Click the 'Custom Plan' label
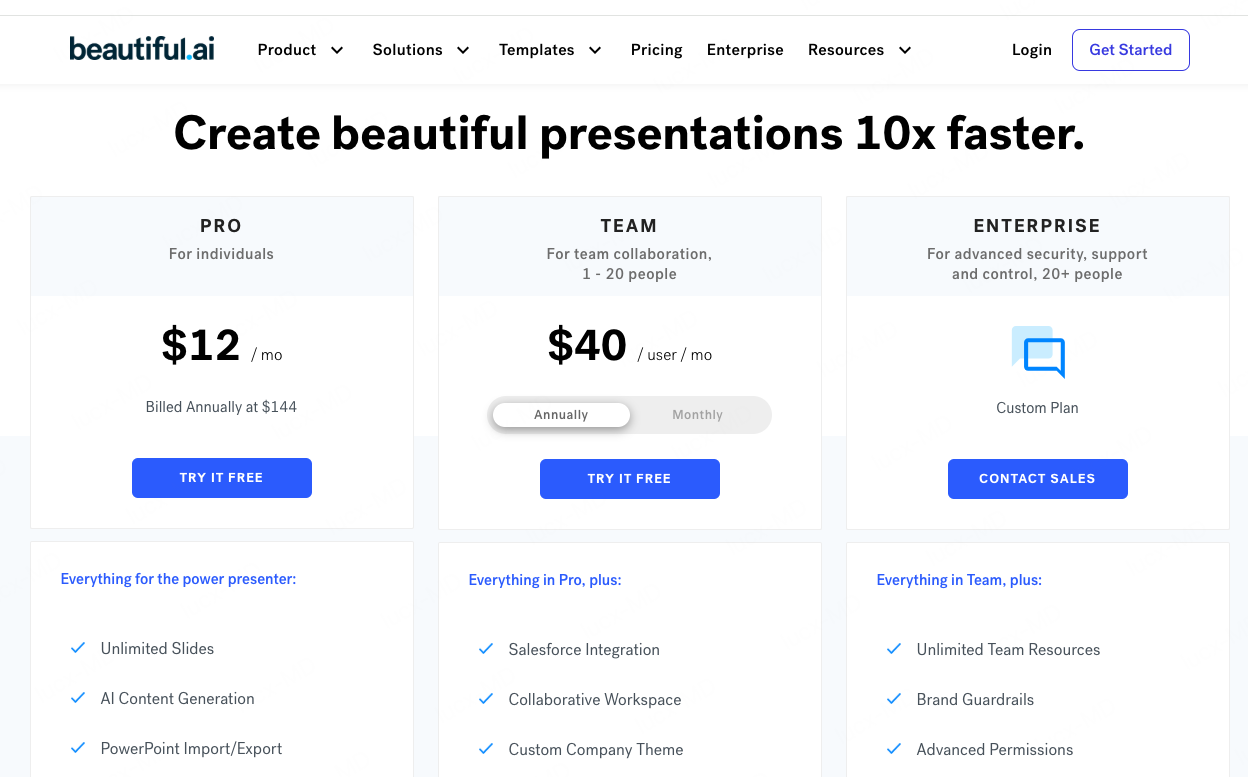 pos(1037,408)
